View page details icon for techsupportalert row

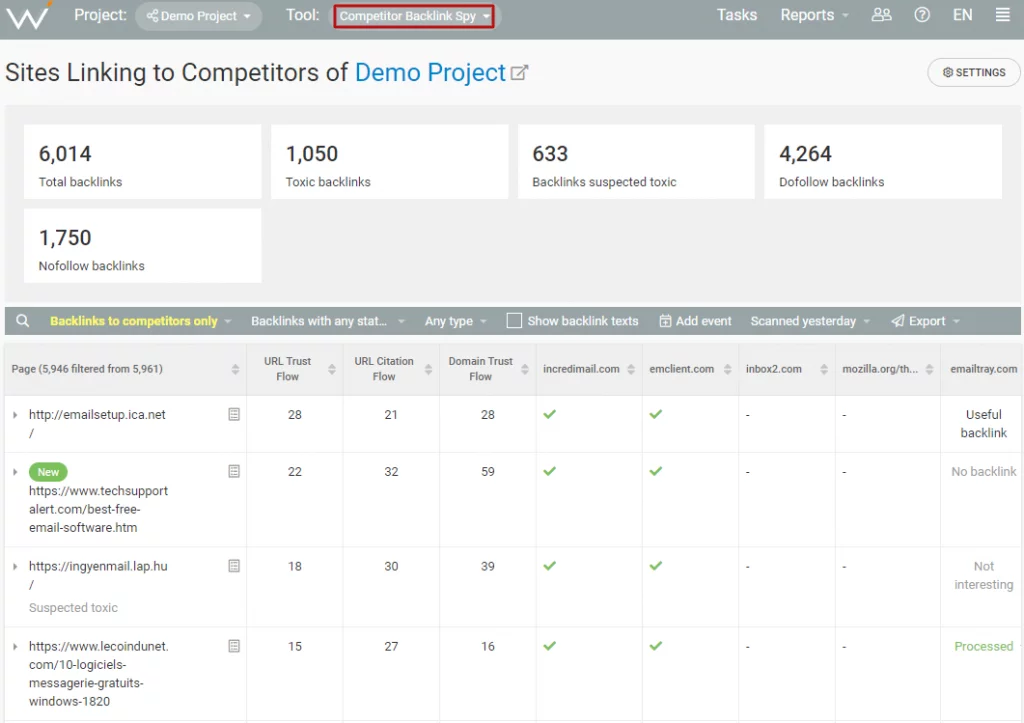pyautogui.click(x=234, y=471)
